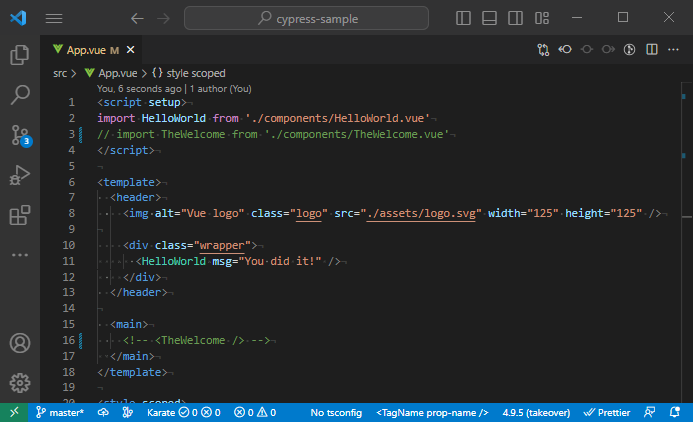Open the Customize Layout menu
The width and height of the screenshot is (693, 422).
(542, 18)
